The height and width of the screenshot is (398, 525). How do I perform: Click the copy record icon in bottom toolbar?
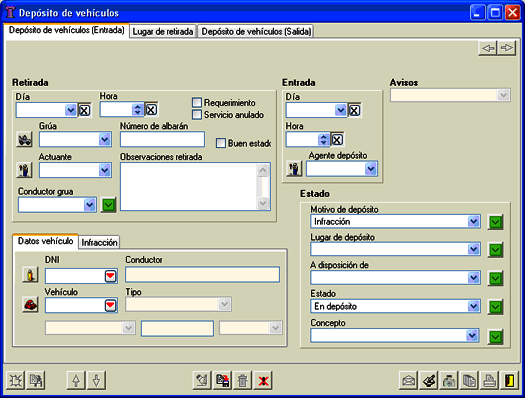[x=36, y=380]
